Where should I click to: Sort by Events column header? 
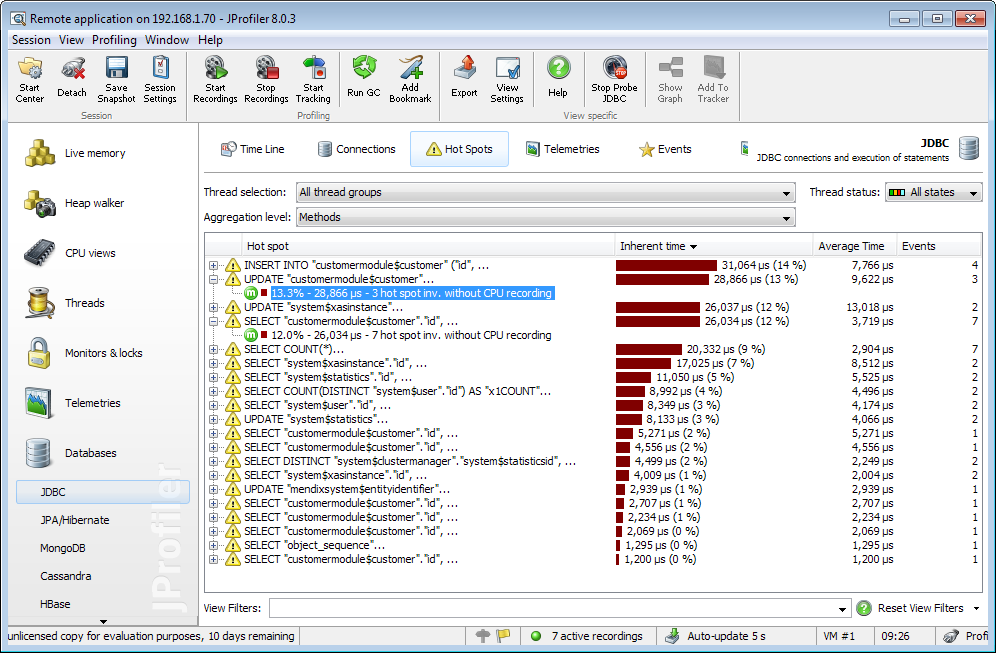point(938,246)
